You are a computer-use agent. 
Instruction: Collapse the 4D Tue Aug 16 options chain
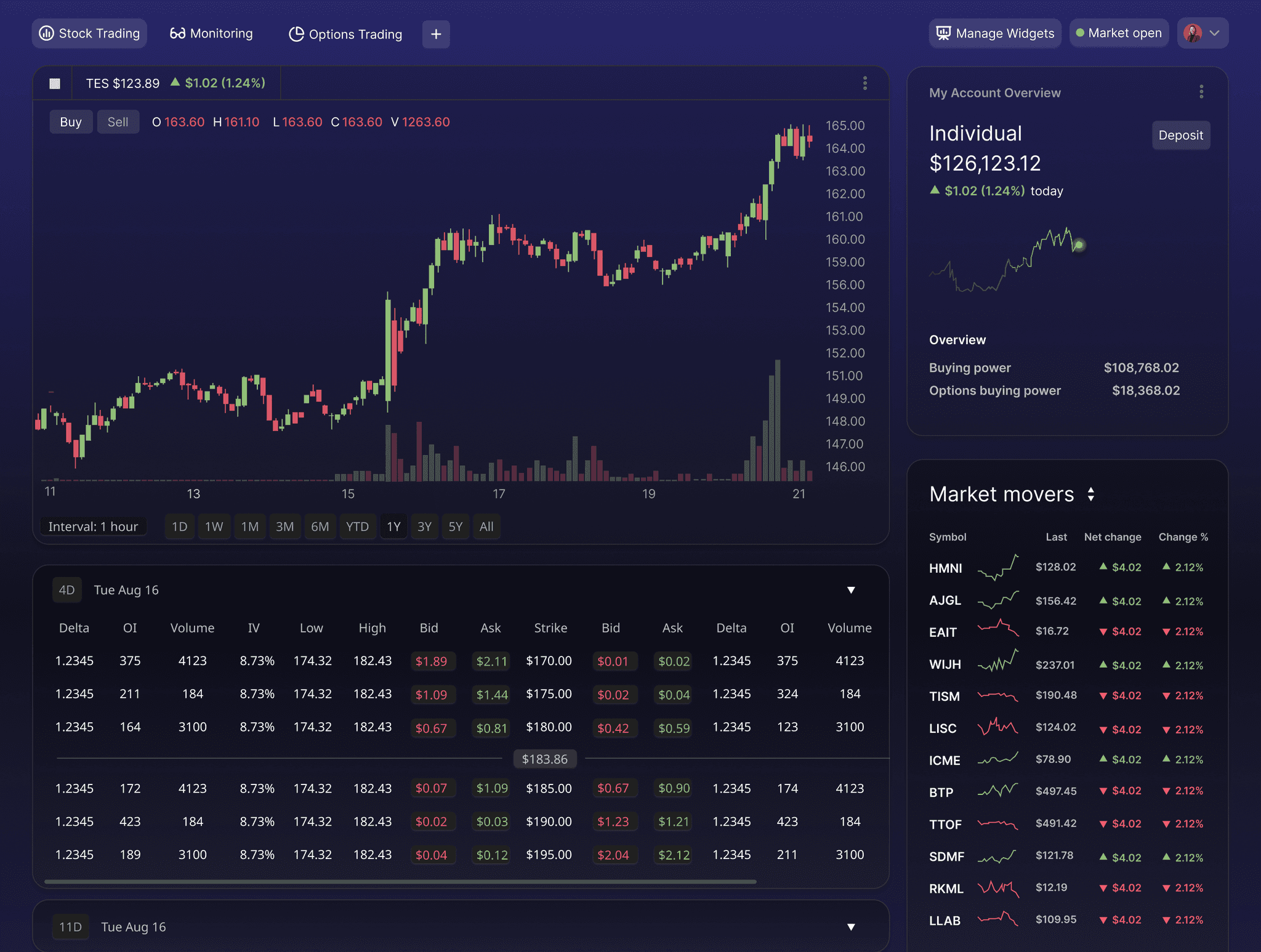[851, 590]
